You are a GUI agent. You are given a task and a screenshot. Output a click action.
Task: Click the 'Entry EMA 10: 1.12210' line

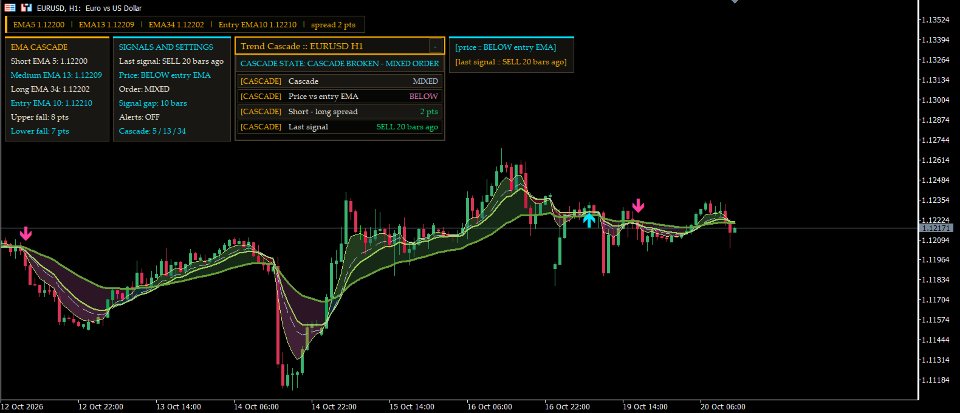point(51,103)
